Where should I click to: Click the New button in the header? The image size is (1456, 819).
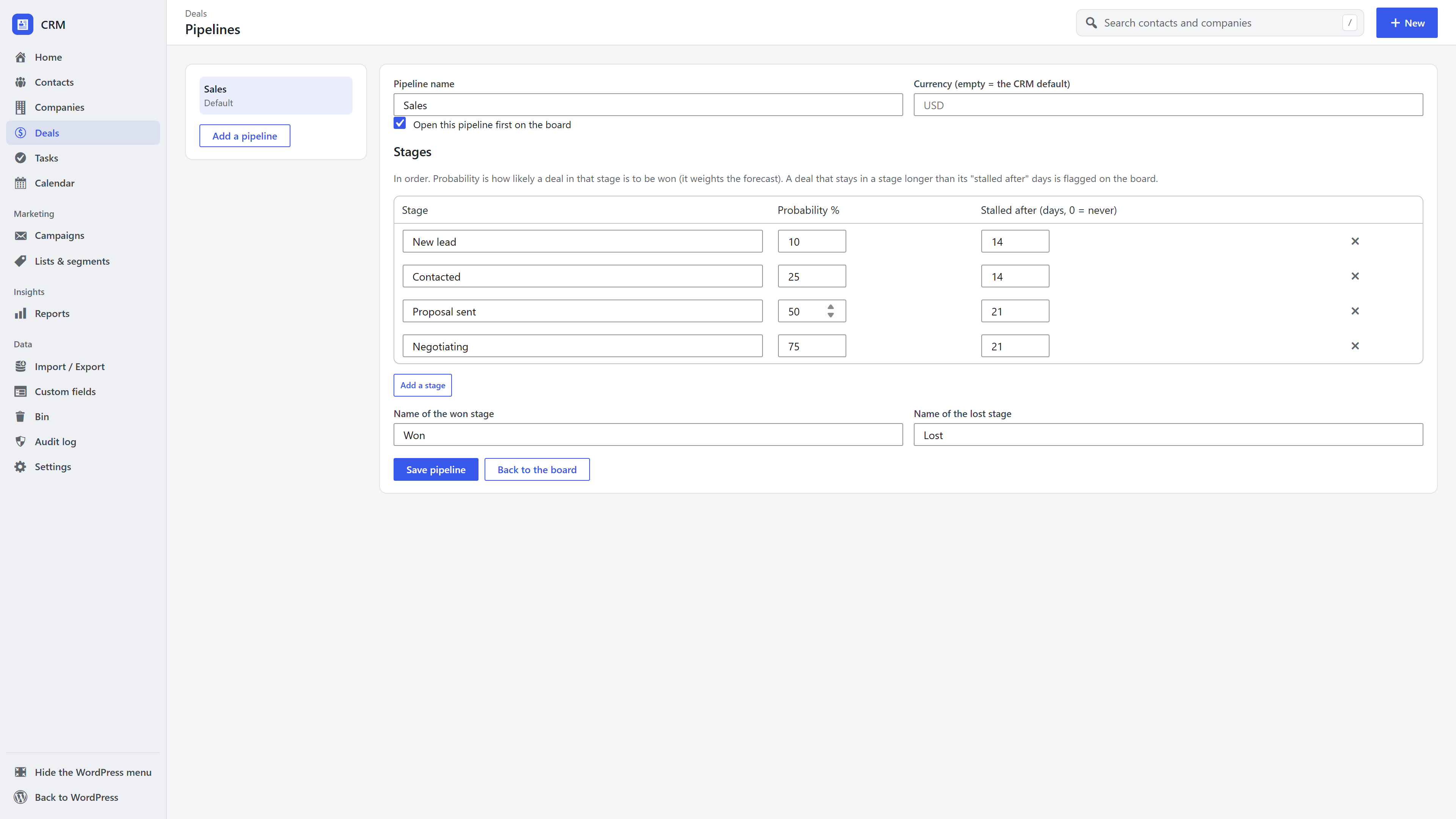[1407, 23]
